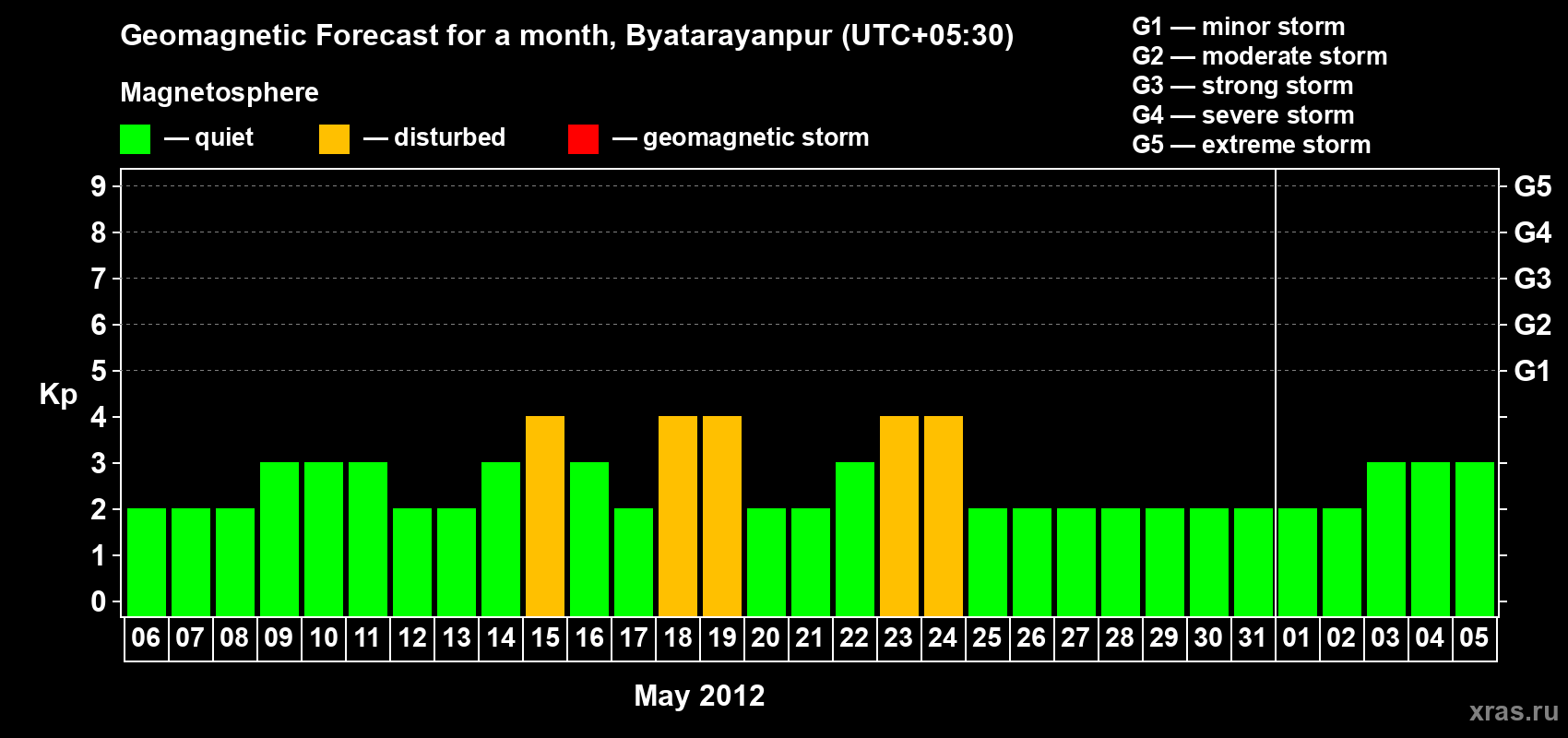Click the date label 01 on the axis

click(x=1297, y=637)
